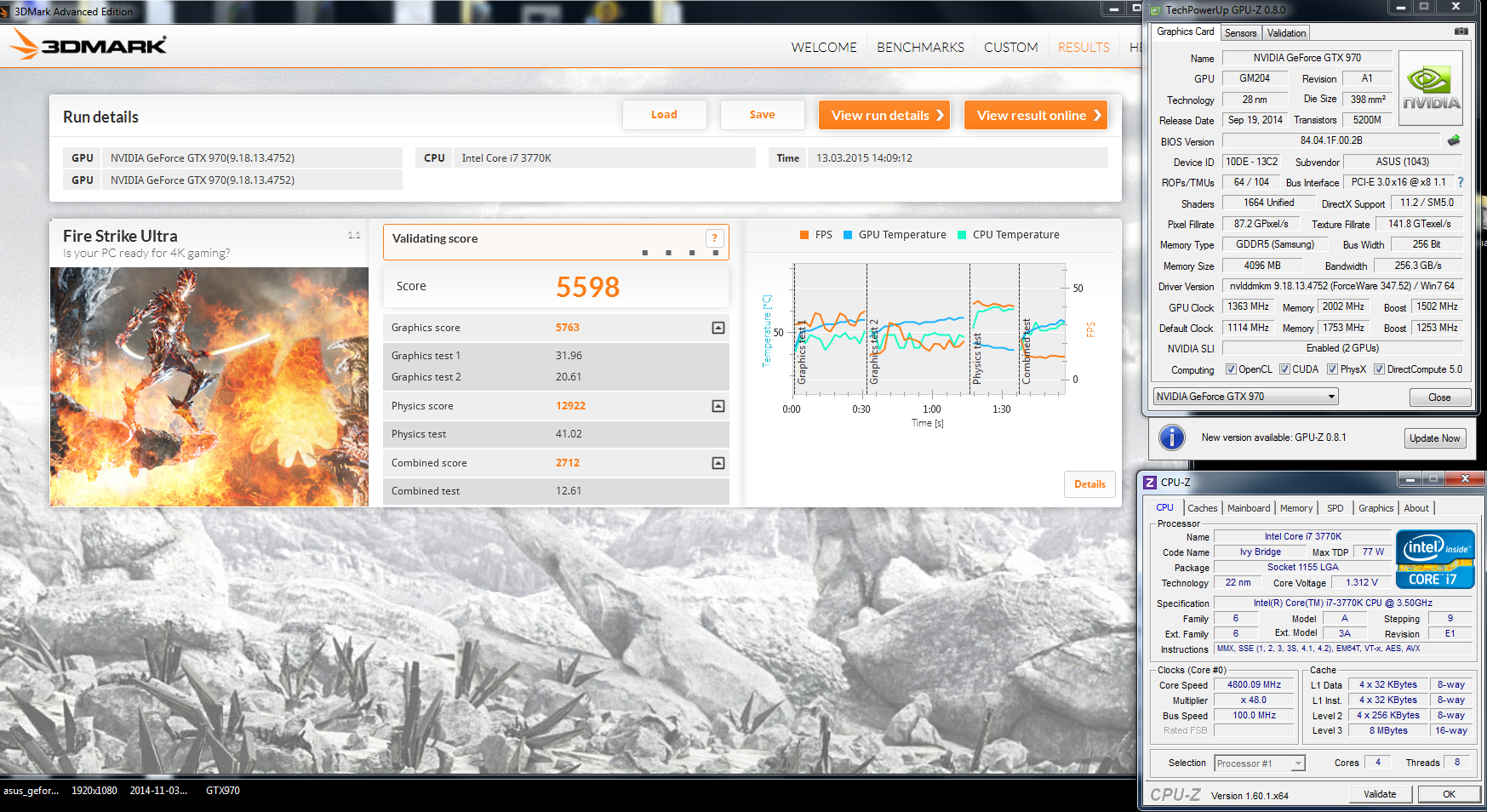
Task: Select the RESULTS tab
Action: (x=1084, y=48)
